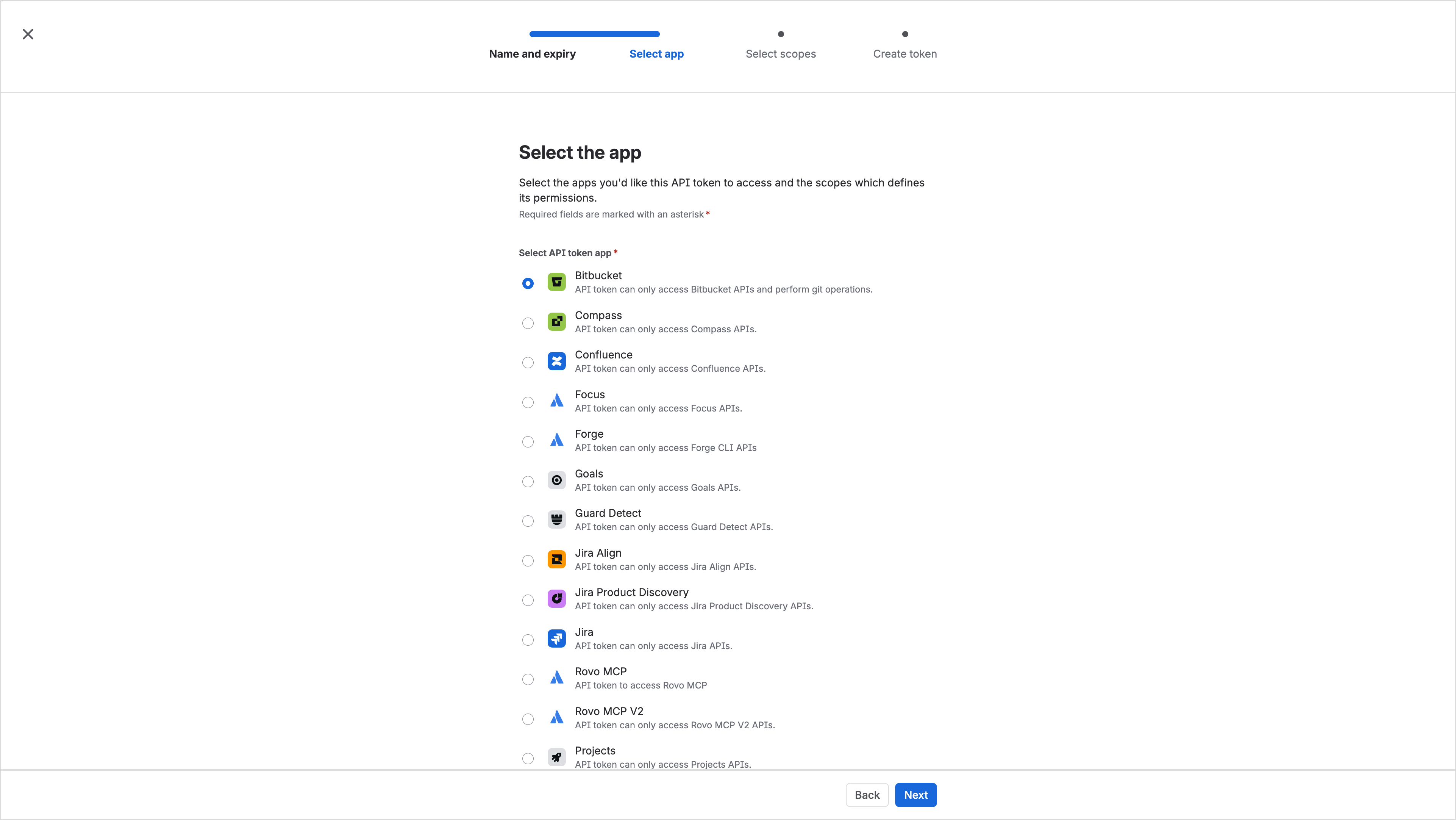Click the Jira Product Discovery option label
The height and width of the screenshot is (820, 1456).
632,592
